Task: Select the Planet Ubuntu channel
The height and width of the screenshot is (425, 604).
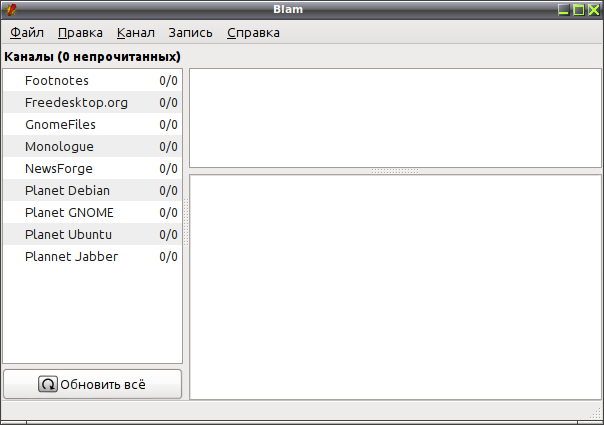Action: (x=92, y=234)
